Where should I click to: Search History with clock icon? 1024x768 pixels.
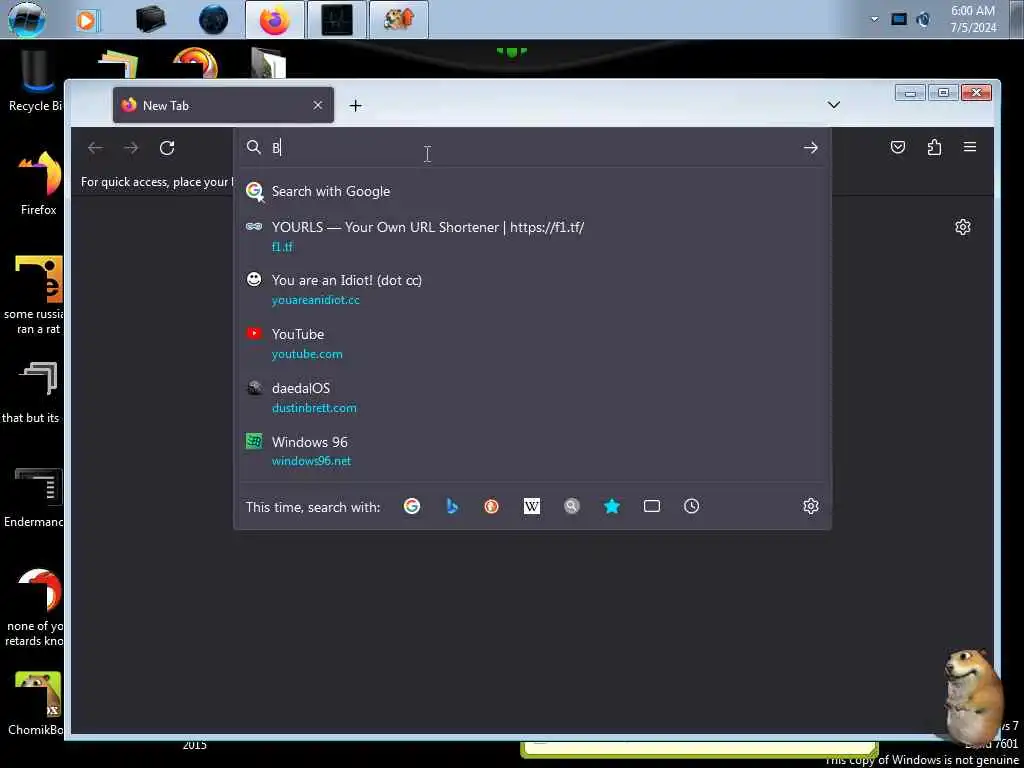point(692,506)
